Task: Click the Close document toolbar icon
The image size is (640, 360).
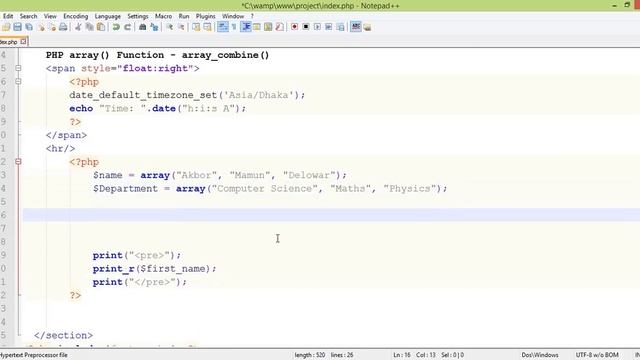Action: 41,27
